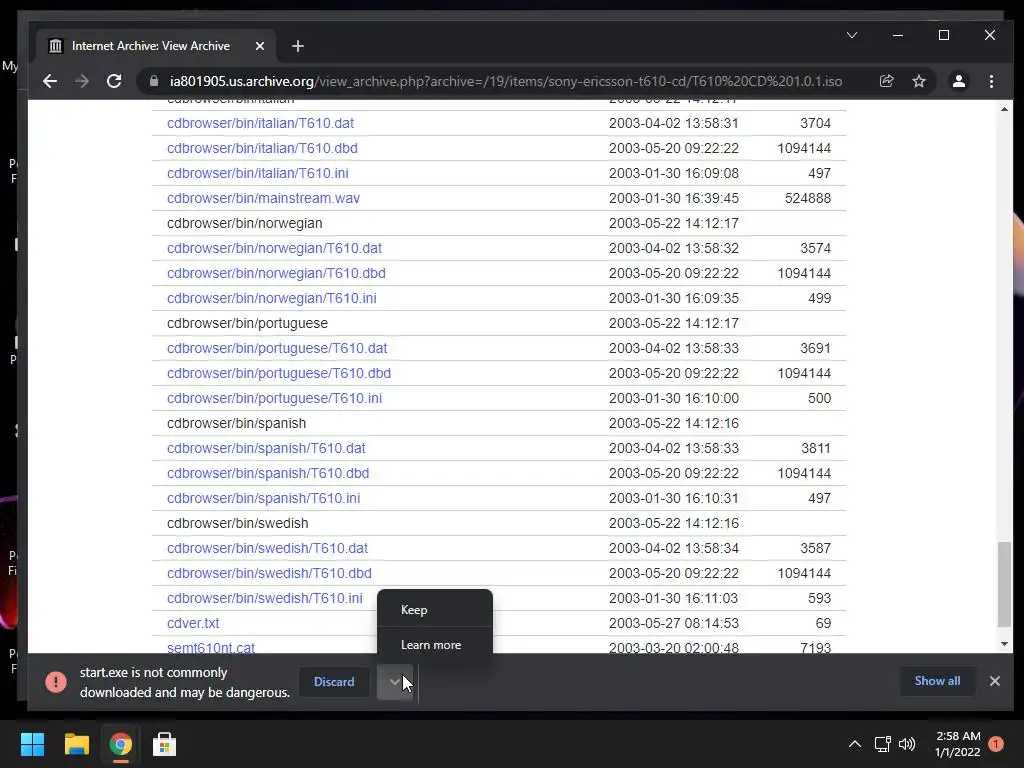This screenshot has width=1024, height=768.
Task: Click Show all downloads
Action: [937, 681]
